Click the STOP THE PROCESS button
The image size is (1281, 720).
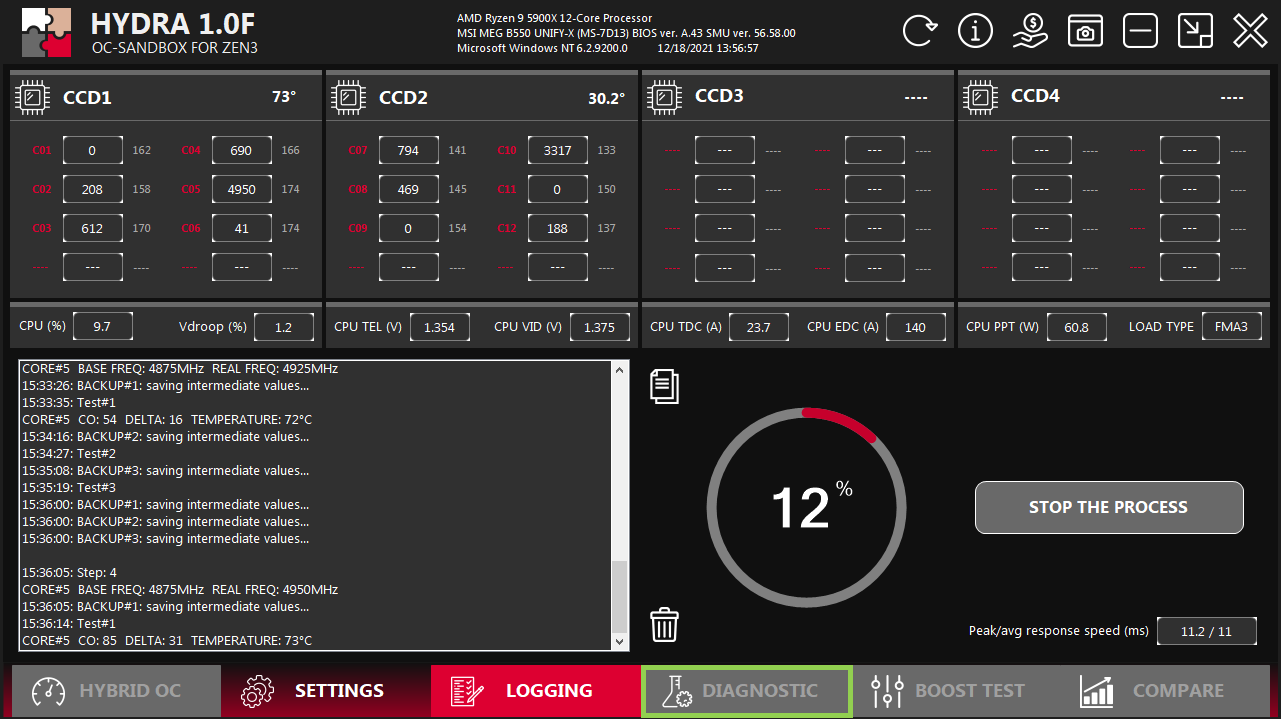point(1109,507)
